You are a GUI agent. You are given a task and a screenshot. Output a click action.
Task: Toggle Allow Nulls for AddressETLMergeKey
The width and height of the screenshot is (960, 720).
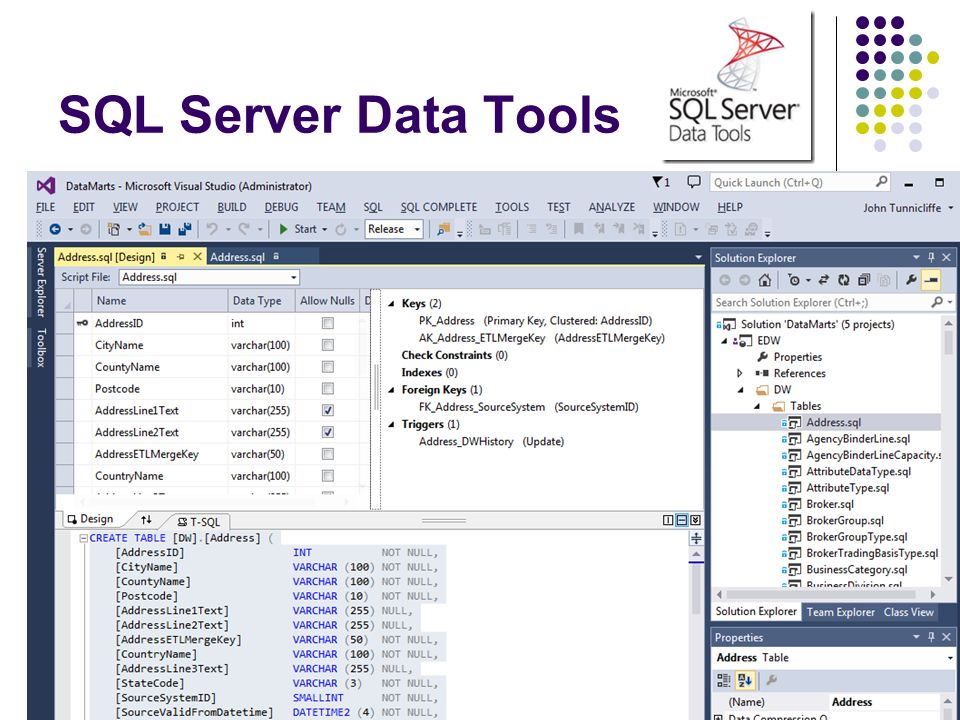[x=328, y=454]
